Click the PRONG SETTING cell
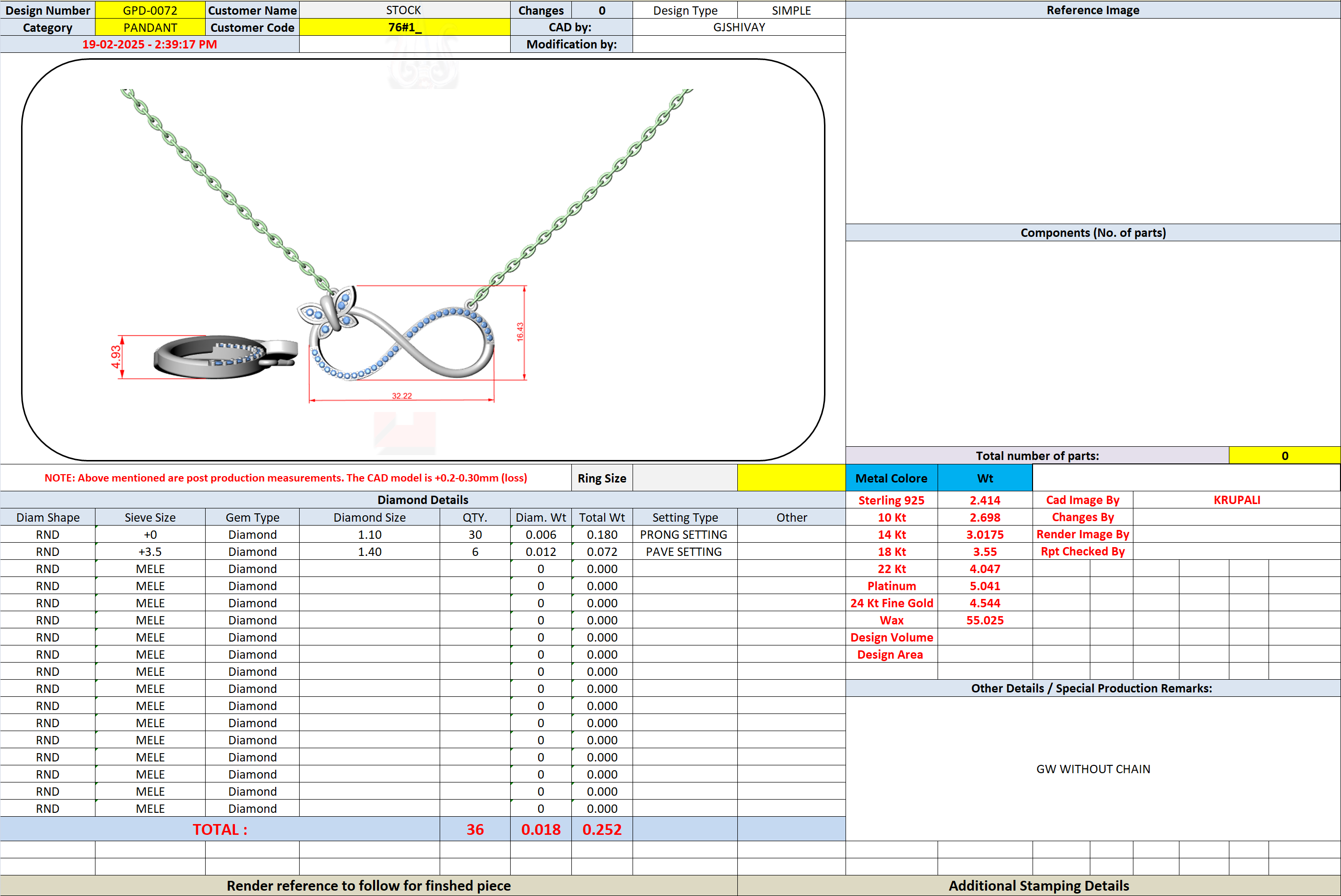Screen dimensions: 1341x896 [685, 534]
